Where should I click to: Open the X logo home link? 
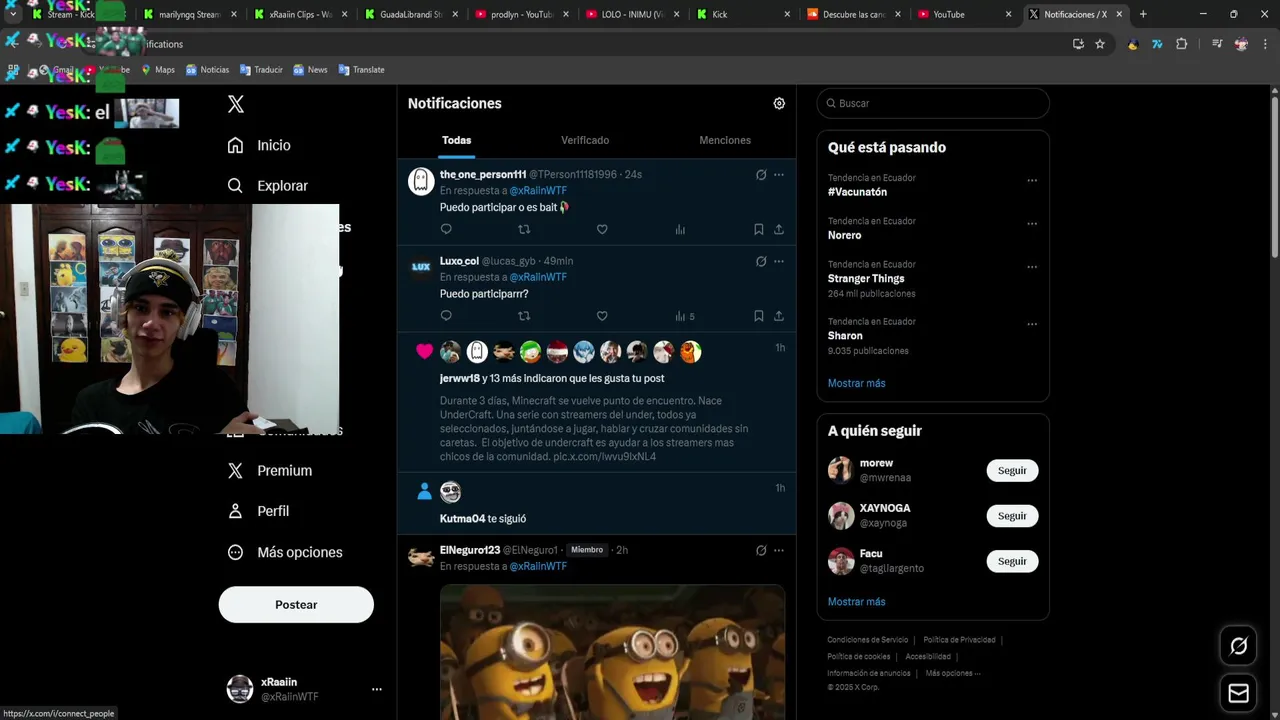pyautogui.click(x=236, y=104)
